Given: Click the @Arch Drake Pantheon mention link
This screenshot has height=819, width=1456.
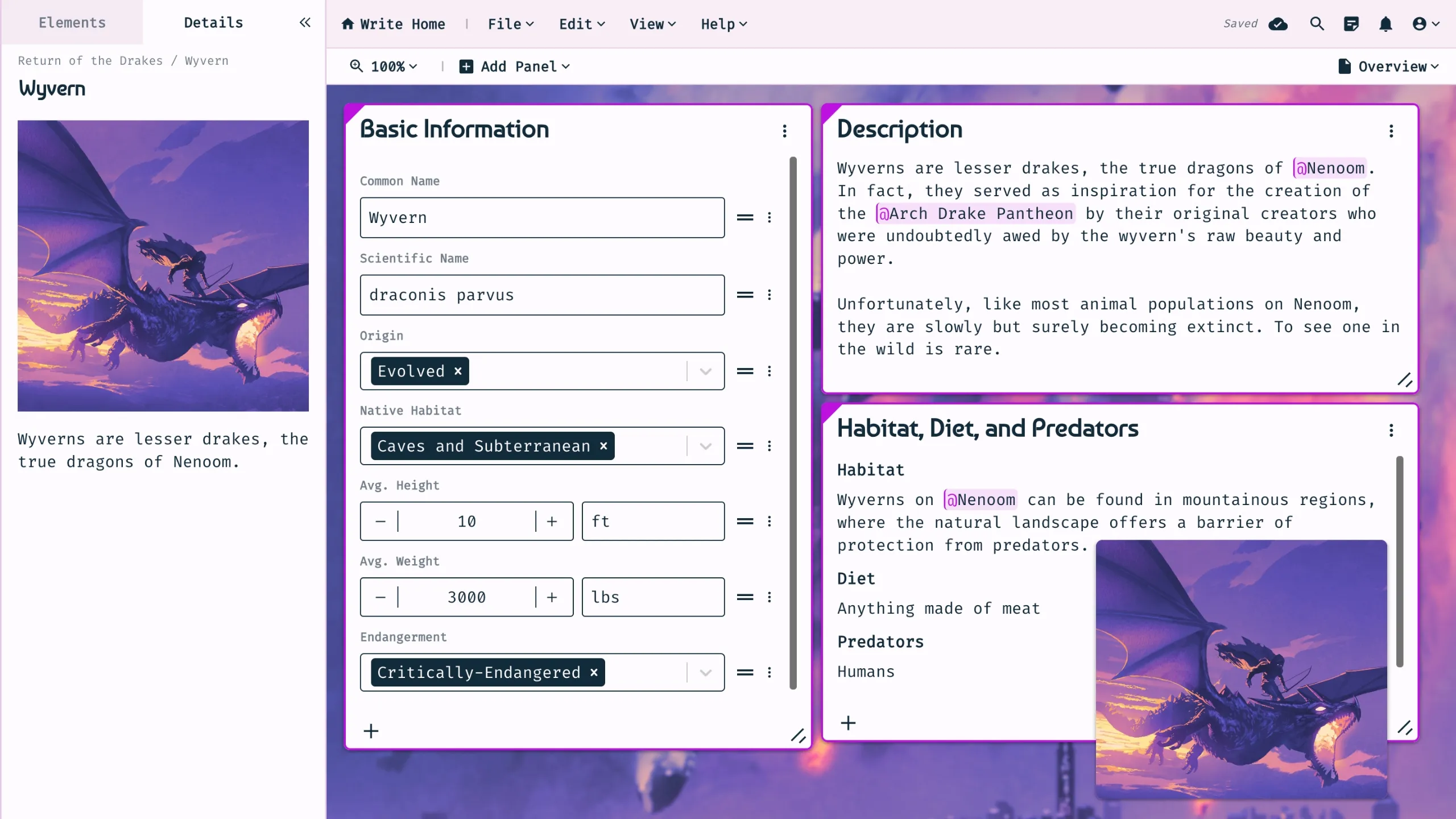Looking at the screenshot, I should coord(975,214).
